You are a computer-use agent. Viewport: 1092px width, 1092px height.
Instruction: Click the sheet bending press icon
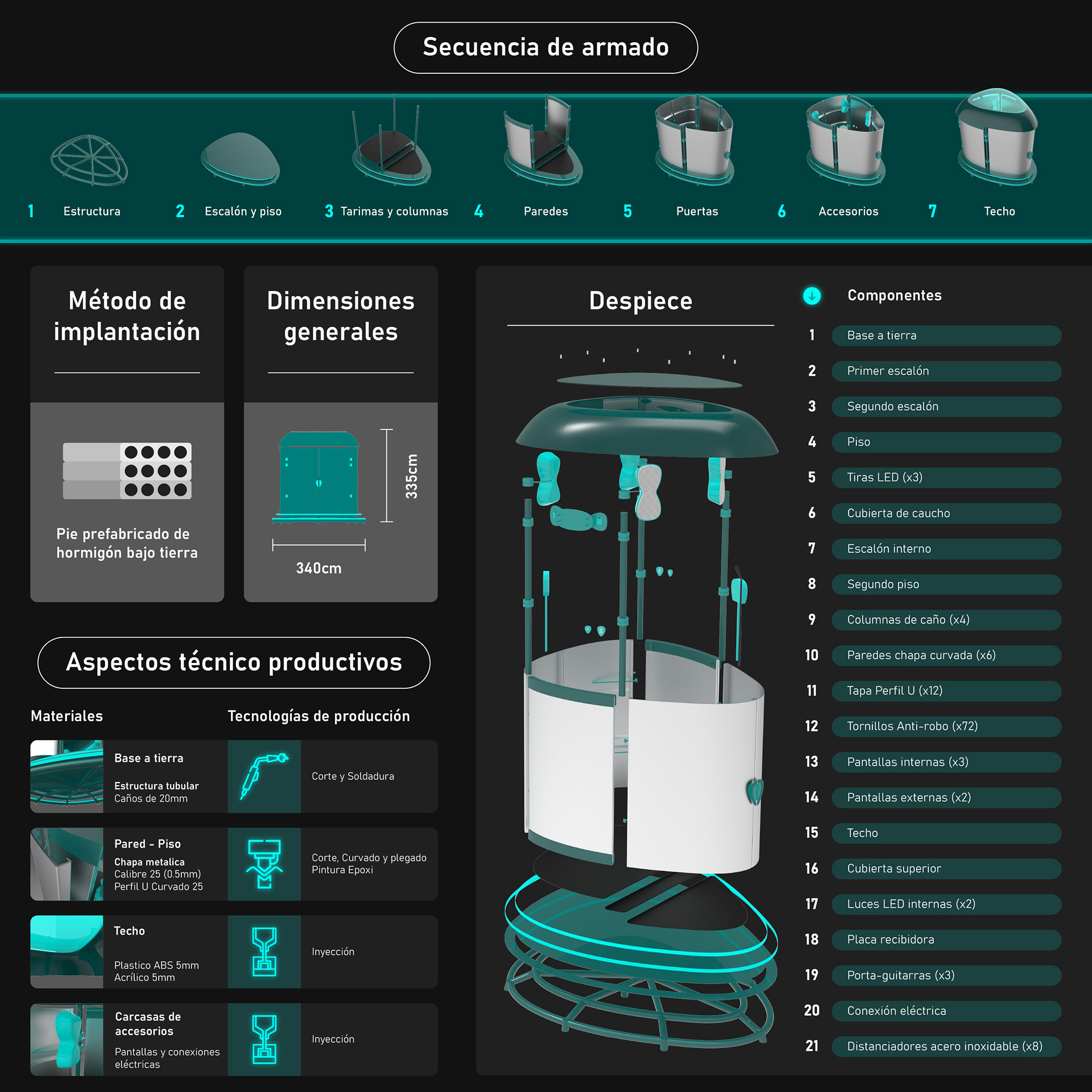point(264,863)
